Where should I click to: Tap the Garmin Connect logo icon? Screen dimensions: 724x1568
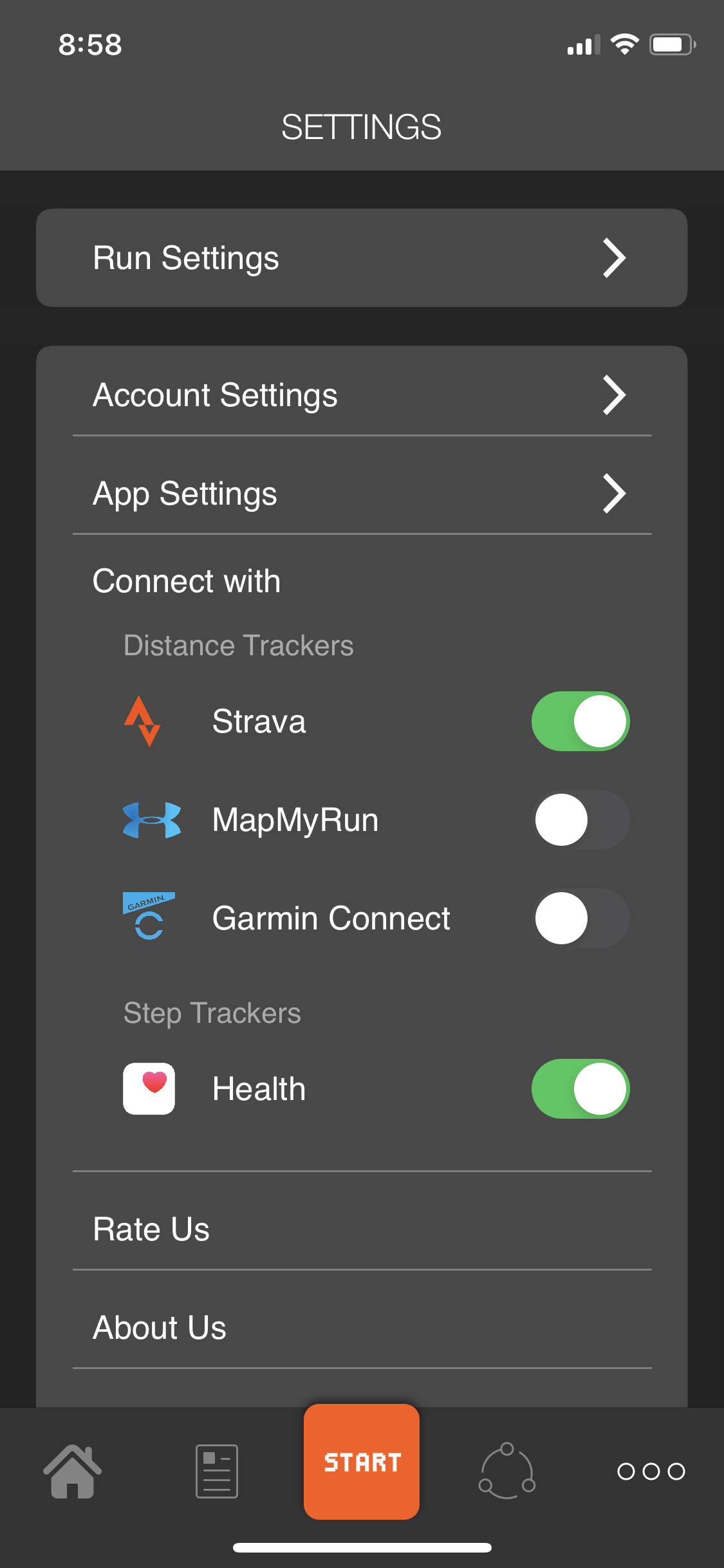[149, 917]
